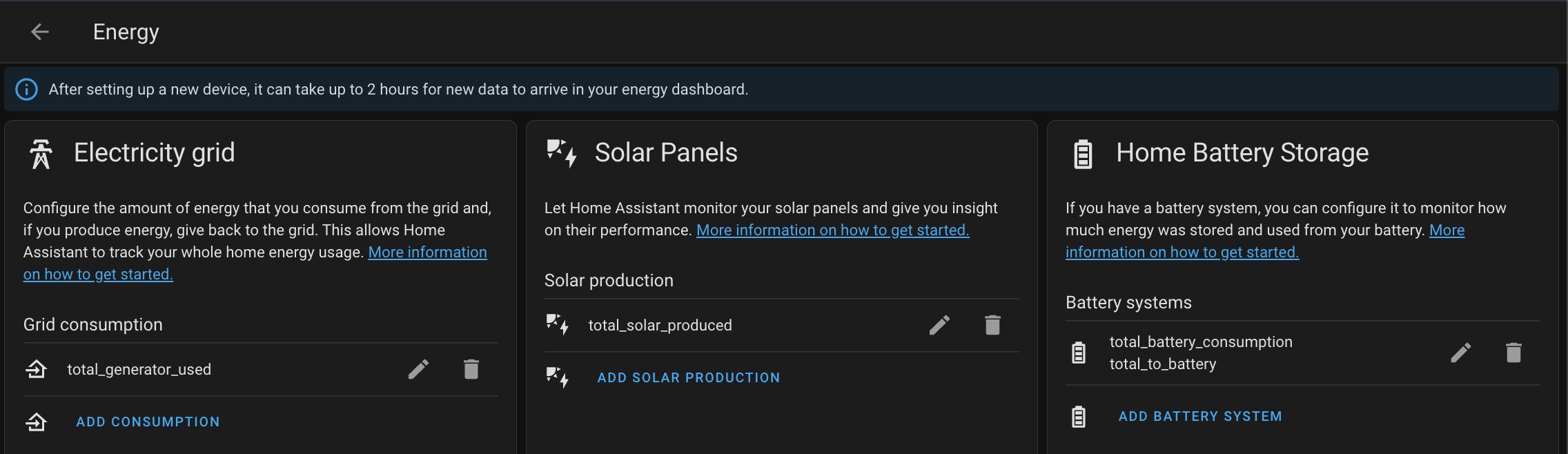Open the Solar Panels more information link

833,230
